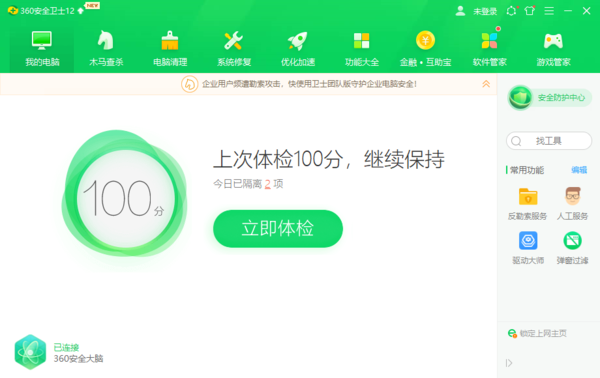Switch to the 电脑清理 cleanup tab
The image size is (600, 378).
(x=170, y=49)
